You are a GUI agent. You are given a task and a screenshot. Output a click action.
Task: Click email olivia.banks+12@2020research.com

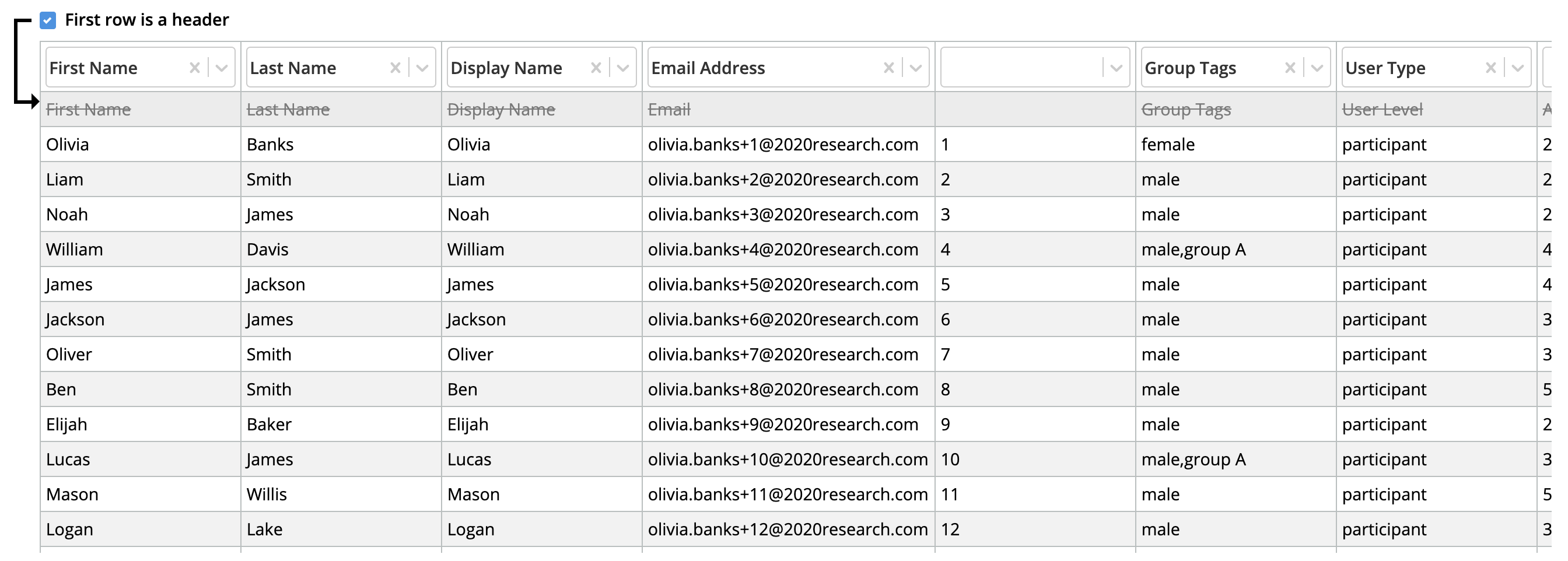(787, 530)
